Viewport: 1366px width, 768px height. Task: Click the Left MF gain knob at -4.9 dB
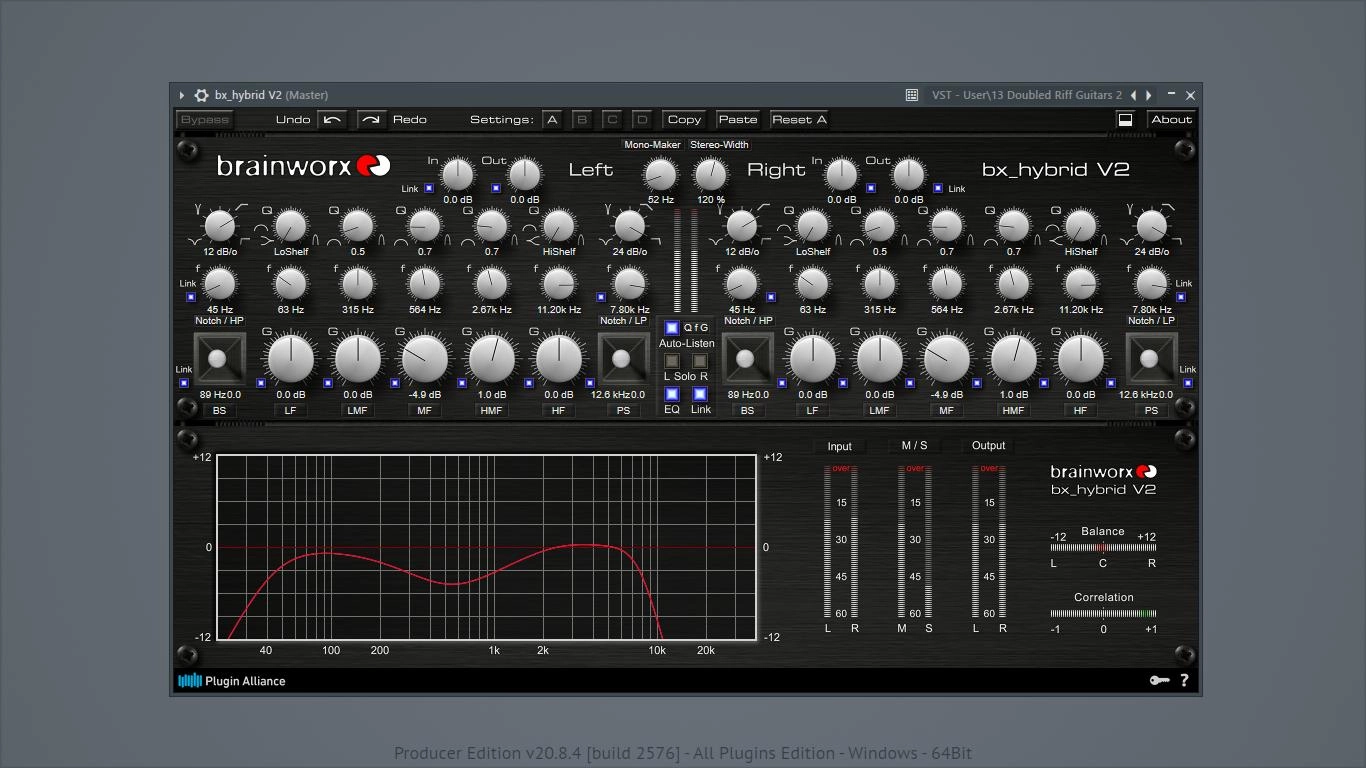(424, 359)
